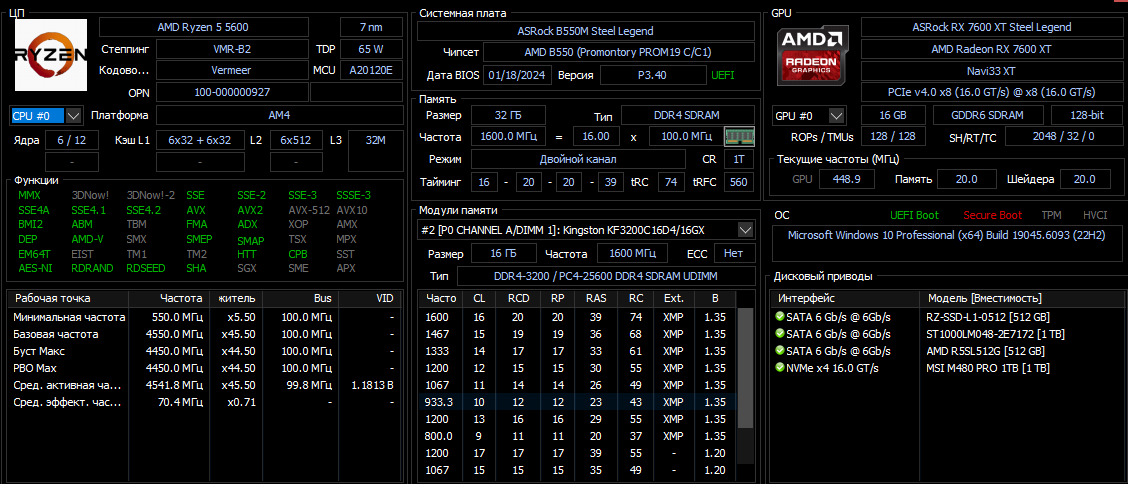This screenshot has width=1128, height=484.
Task: Click the AMD Radeon Graphics logo
Action: tap(812, 55)
